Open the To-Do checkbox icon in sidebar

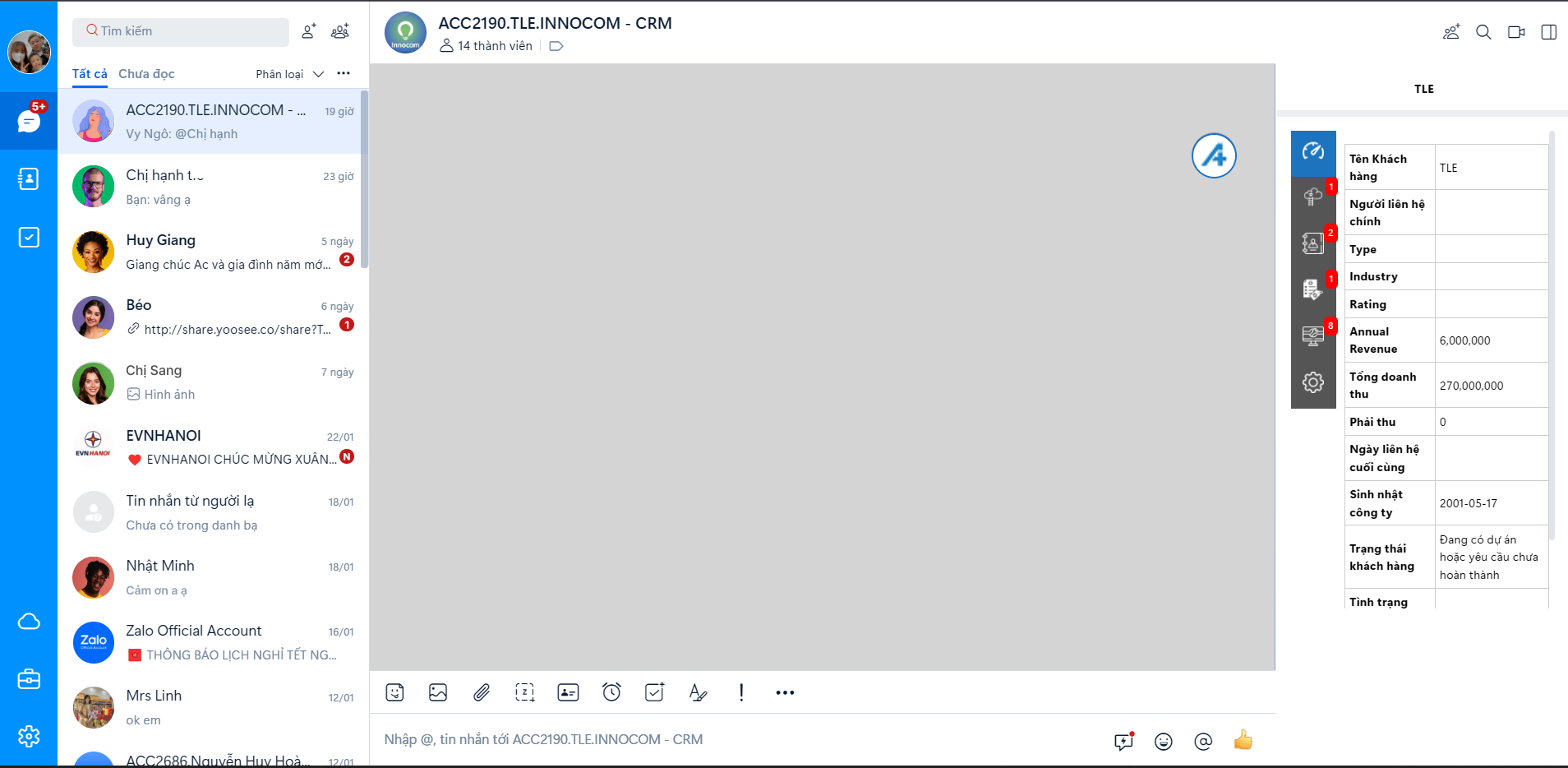point(29,237)
